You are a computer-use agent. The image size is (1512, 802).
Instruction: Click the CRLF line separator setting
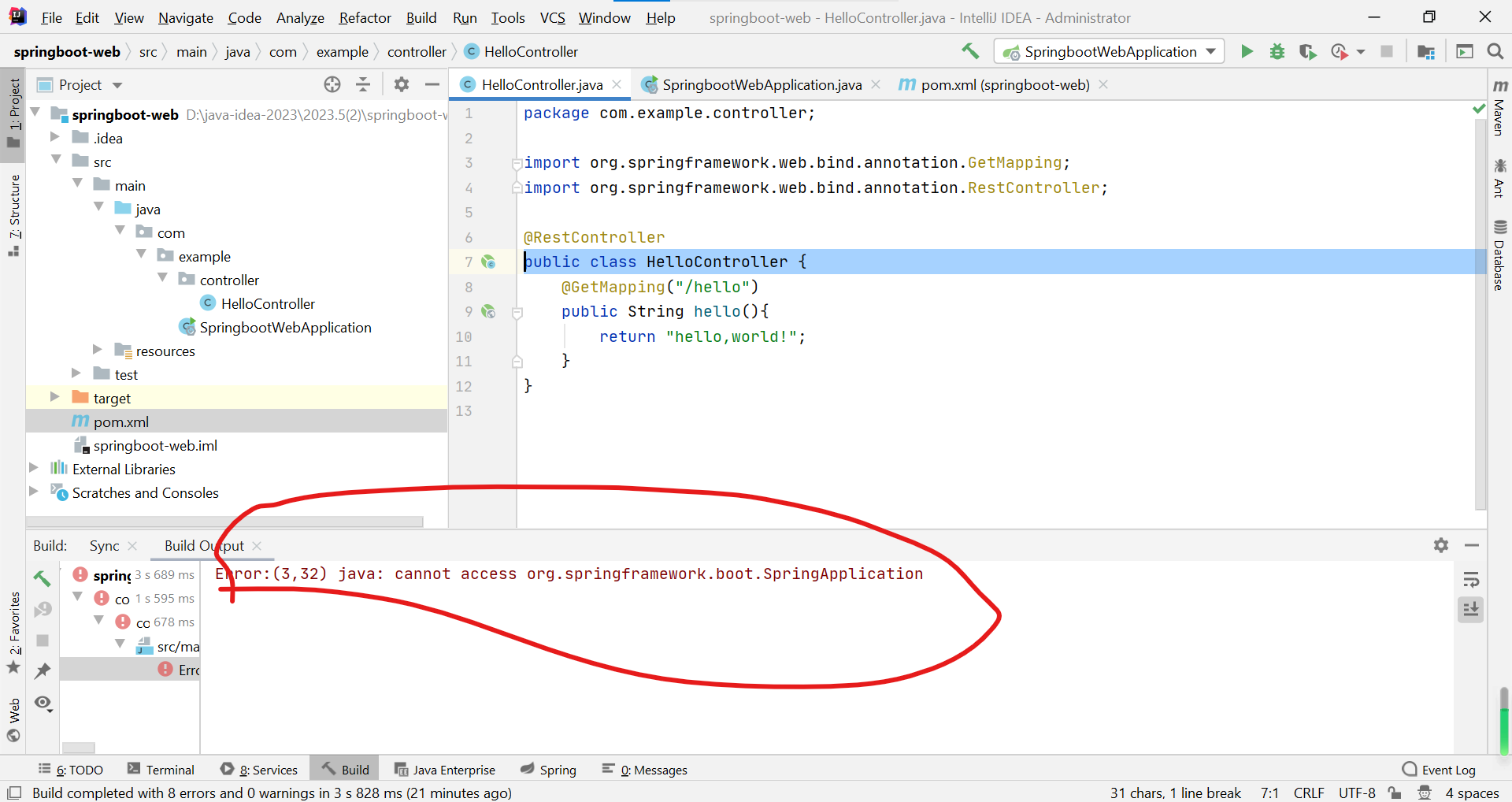(x=1309, y=793)
